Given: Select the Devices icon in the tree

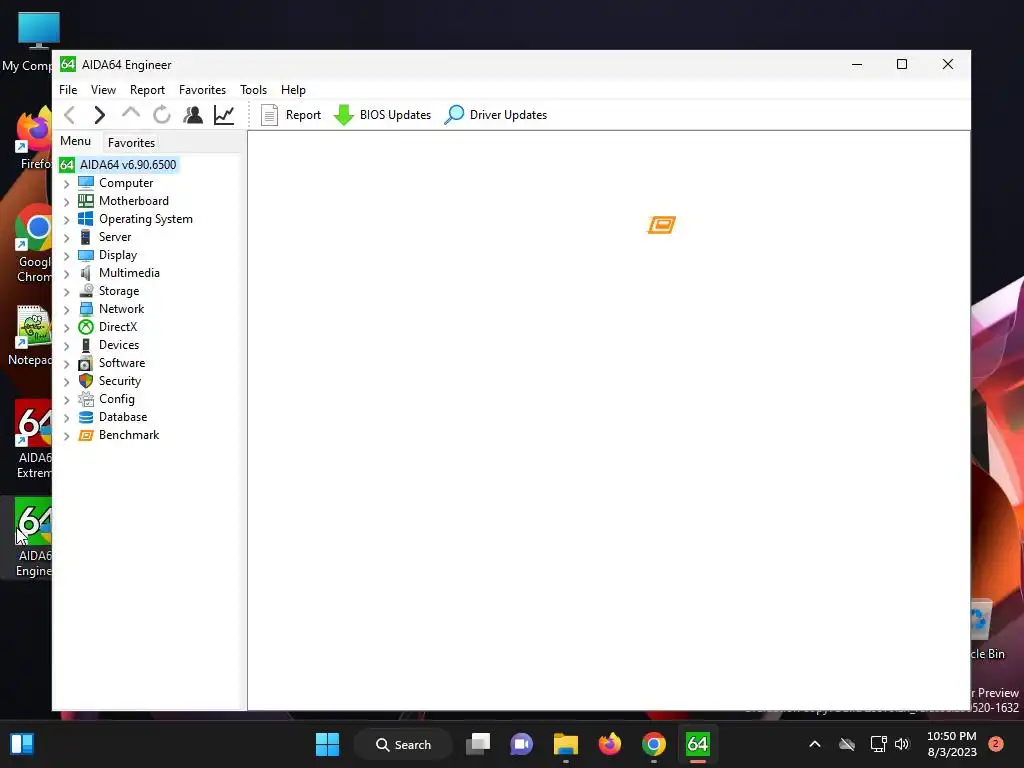Looking at the screenshot, I should 86,345.
